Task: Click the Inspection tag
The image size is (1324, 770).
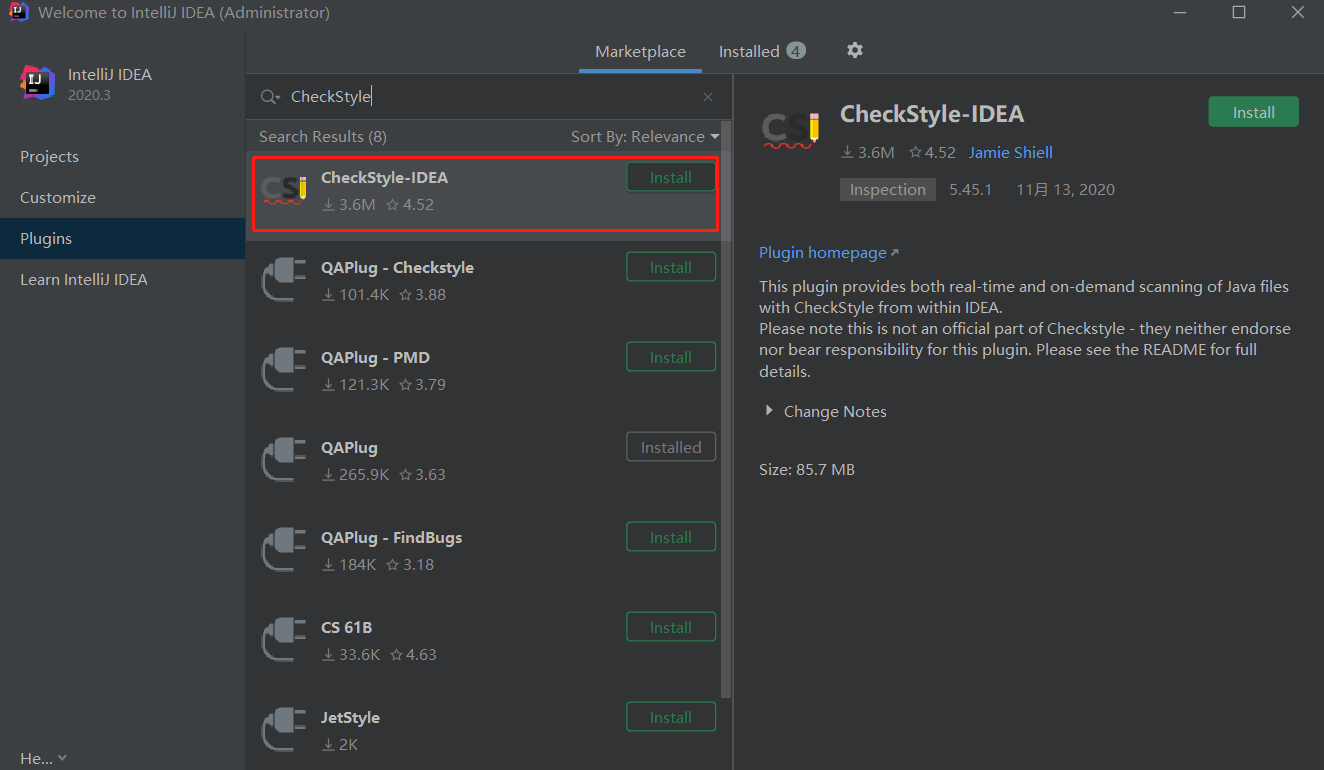Action: click(x=888, y=189)
